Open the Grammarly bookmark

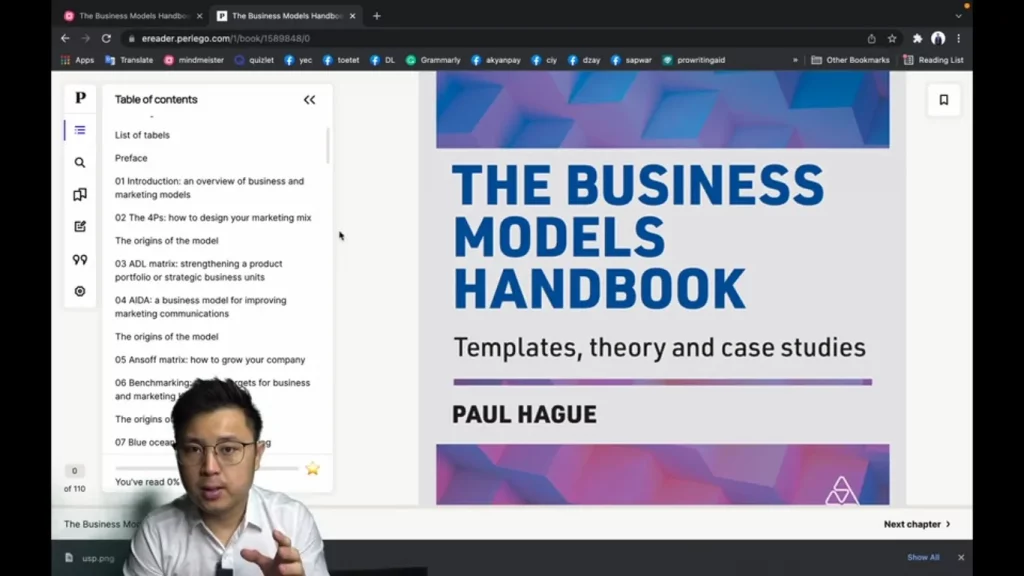pos(433,60)
